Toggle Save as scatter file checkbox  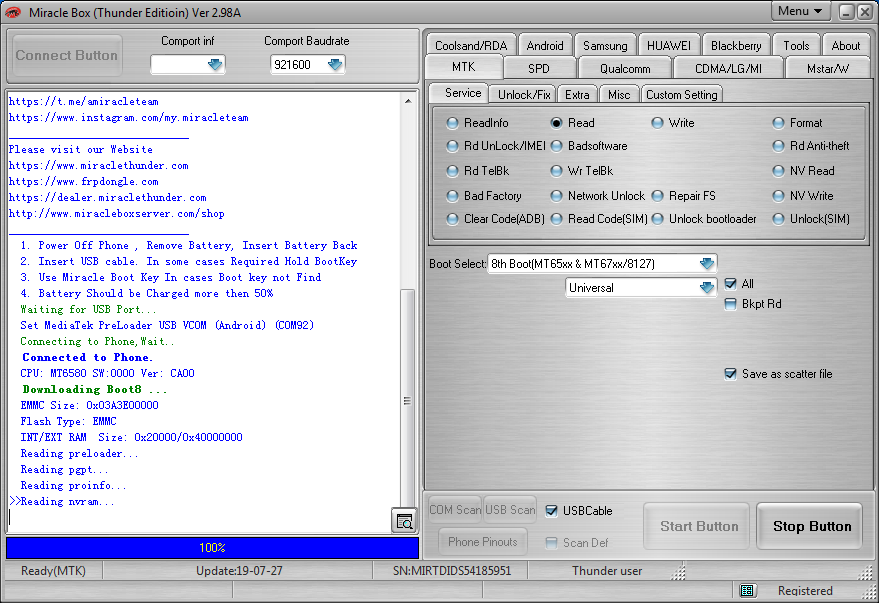pyautogui.click(x=730, y=374)
